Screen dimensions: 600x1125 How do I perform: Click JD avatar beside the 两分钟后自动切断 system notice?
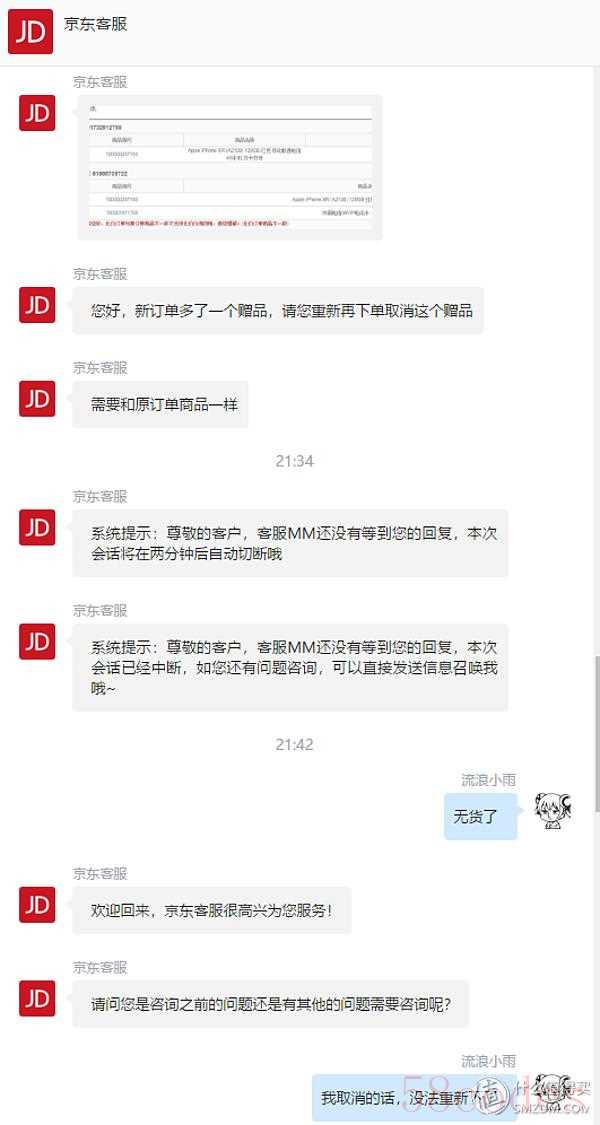click(37, 527)
